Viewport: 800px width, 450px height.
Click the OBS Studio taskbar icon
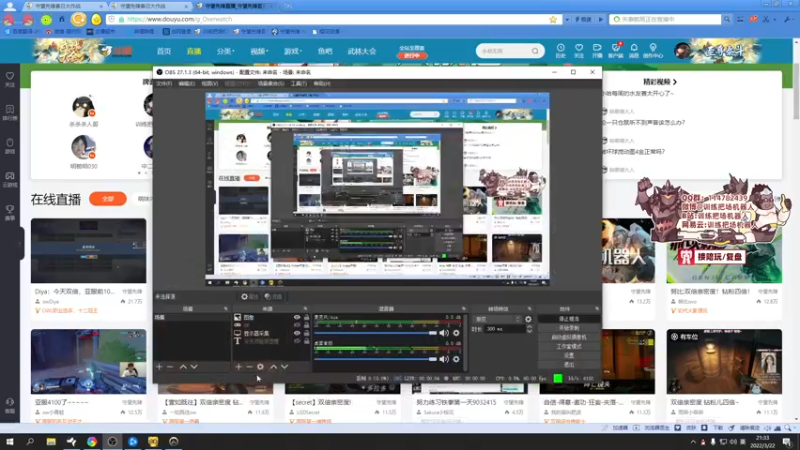click(112, 442)
